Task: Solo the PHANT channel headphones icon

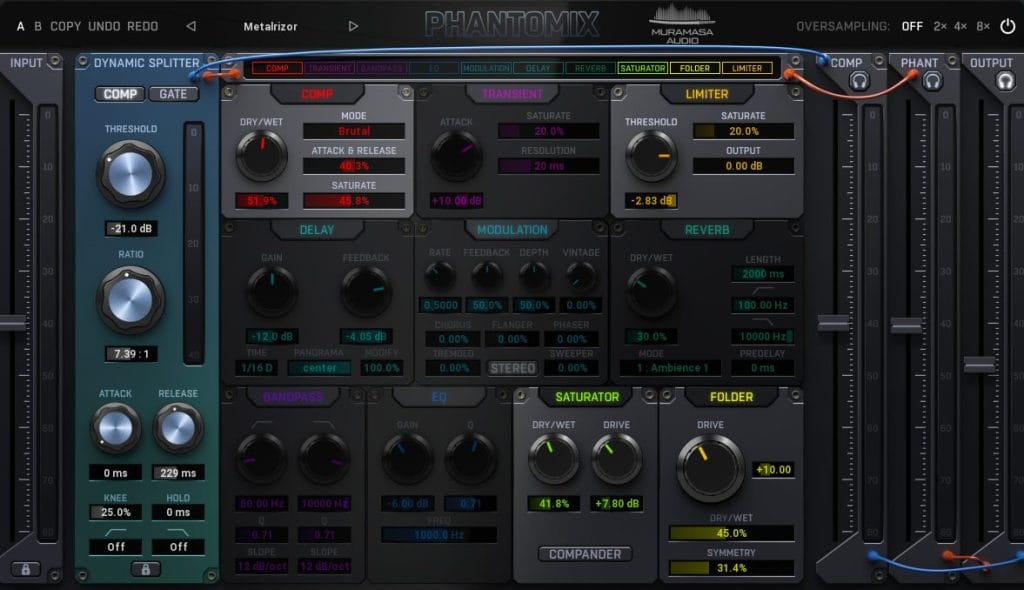Action: click(932, 82)
